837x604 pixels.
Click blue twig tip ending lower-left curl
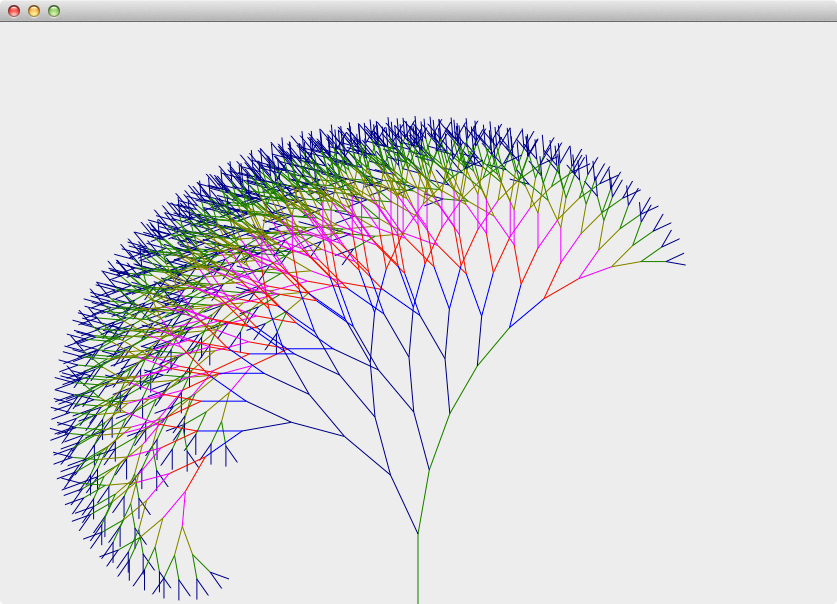(228, 578)
